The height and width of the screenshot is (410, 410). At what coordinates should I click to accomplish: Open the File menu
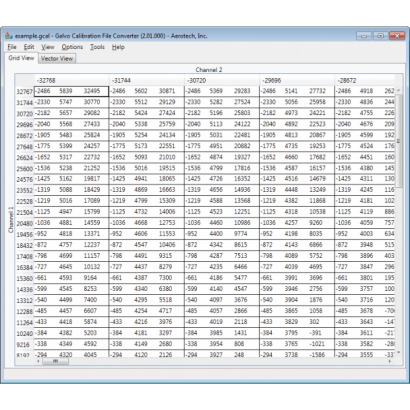[x=12, y=47]
